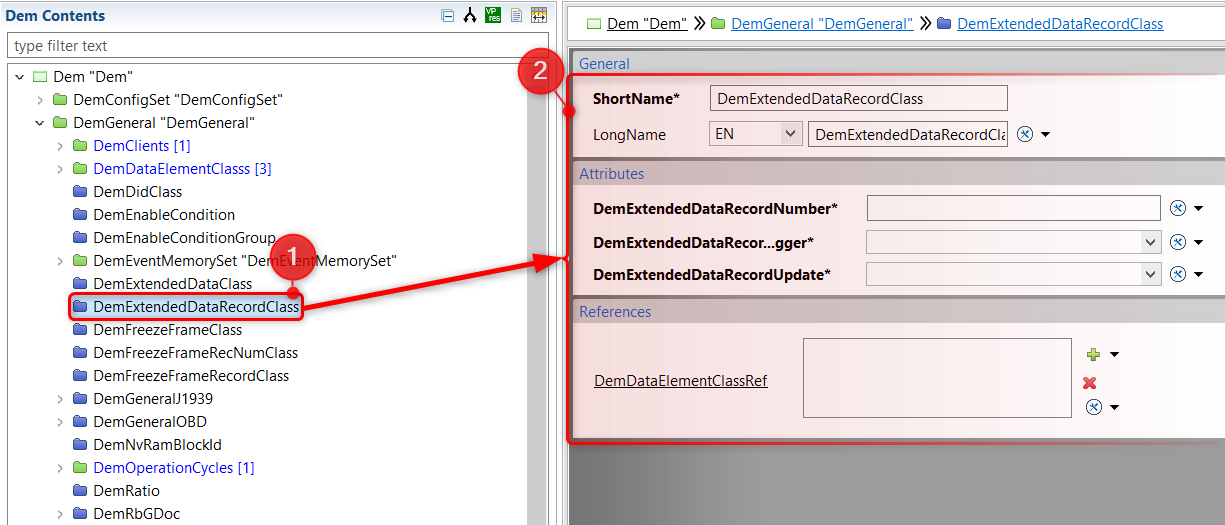Click the type filter text field

pyautogui.click(x=277, y=46)
